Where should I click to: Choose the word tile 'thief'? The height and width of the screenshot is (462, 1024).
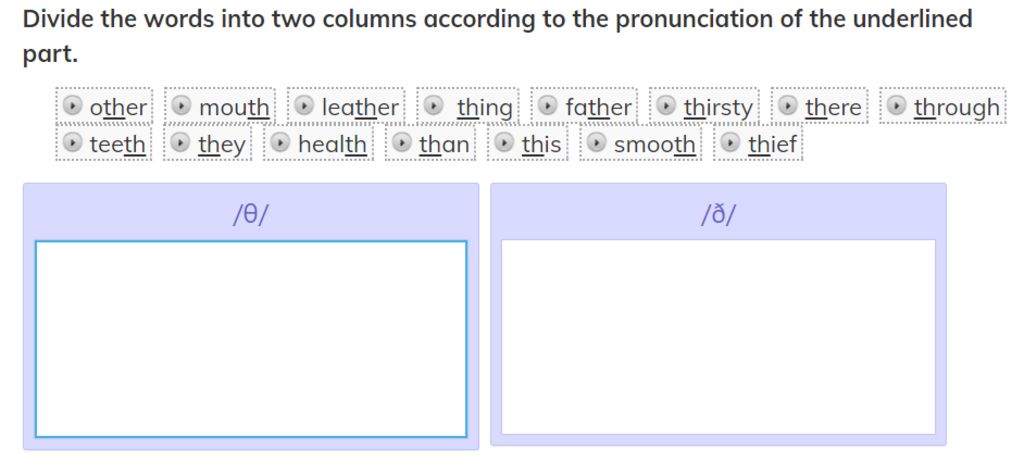(773, 145)
